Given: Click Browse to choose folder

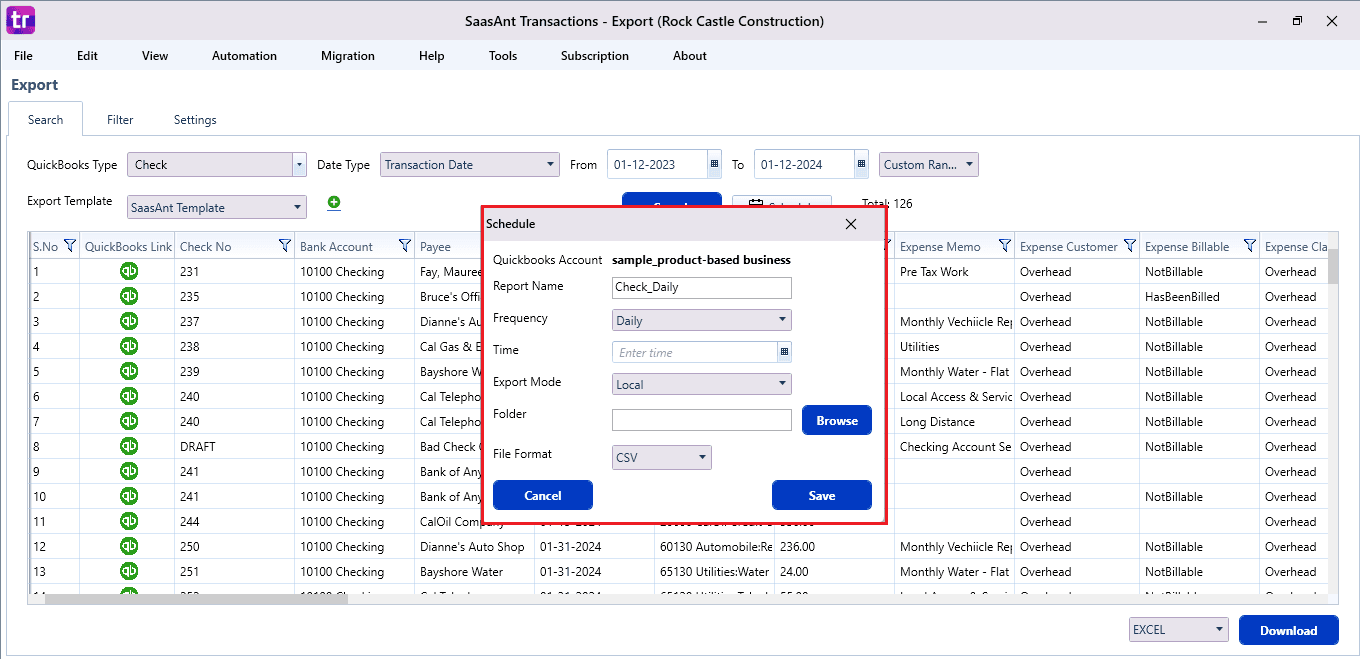Looking at the screenshot, I should pyautogui.click(x=837, y=420).
